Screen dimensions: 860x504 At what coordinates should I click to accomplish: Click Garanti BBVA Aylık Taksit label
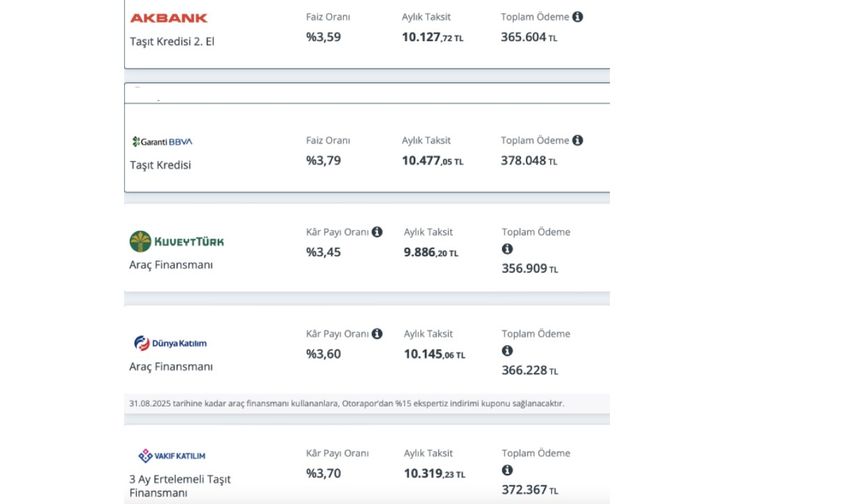pyautogui.click(x=426, y=140)
